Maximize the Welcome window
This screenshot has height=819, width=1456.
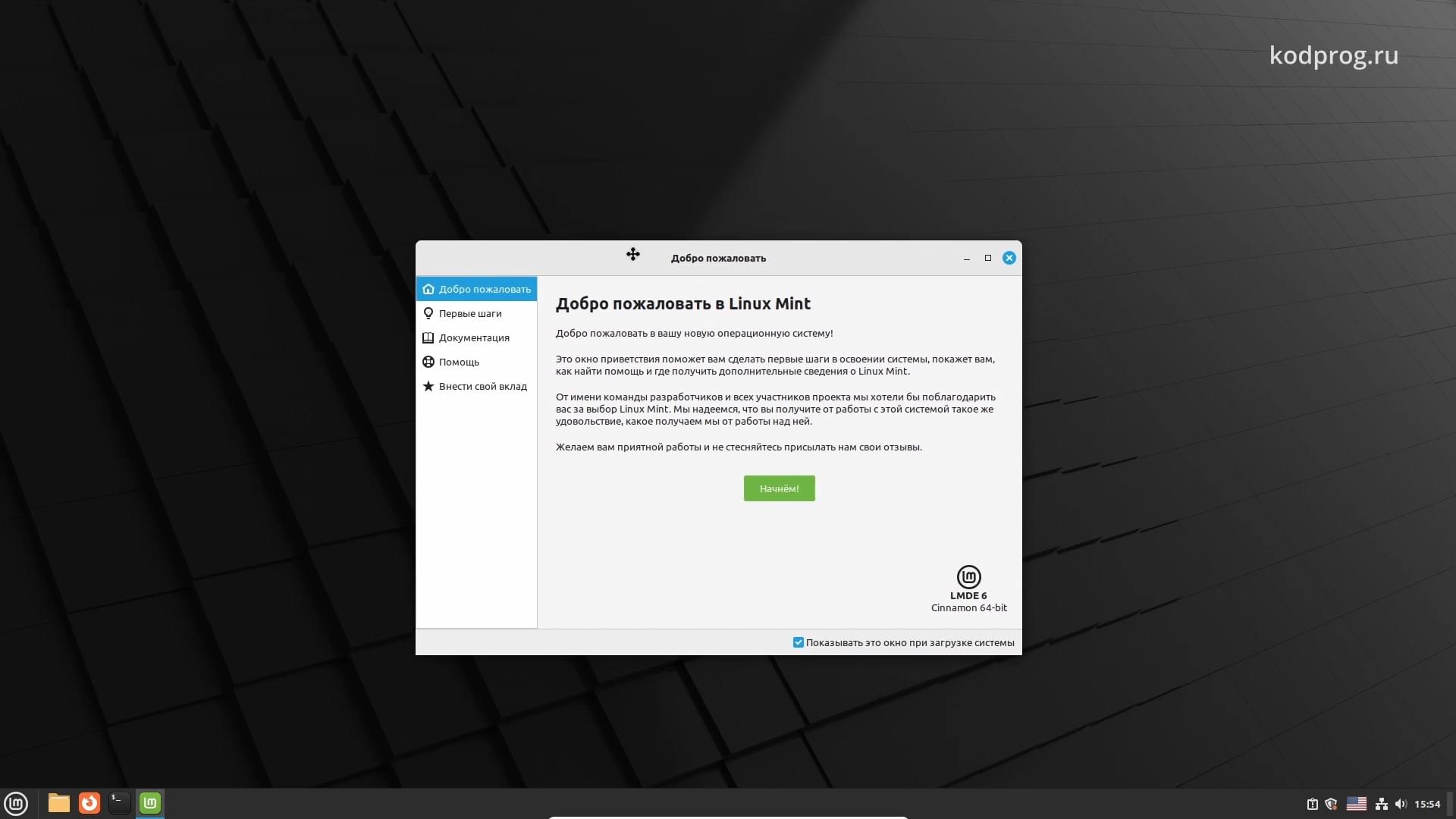(988, 258)
